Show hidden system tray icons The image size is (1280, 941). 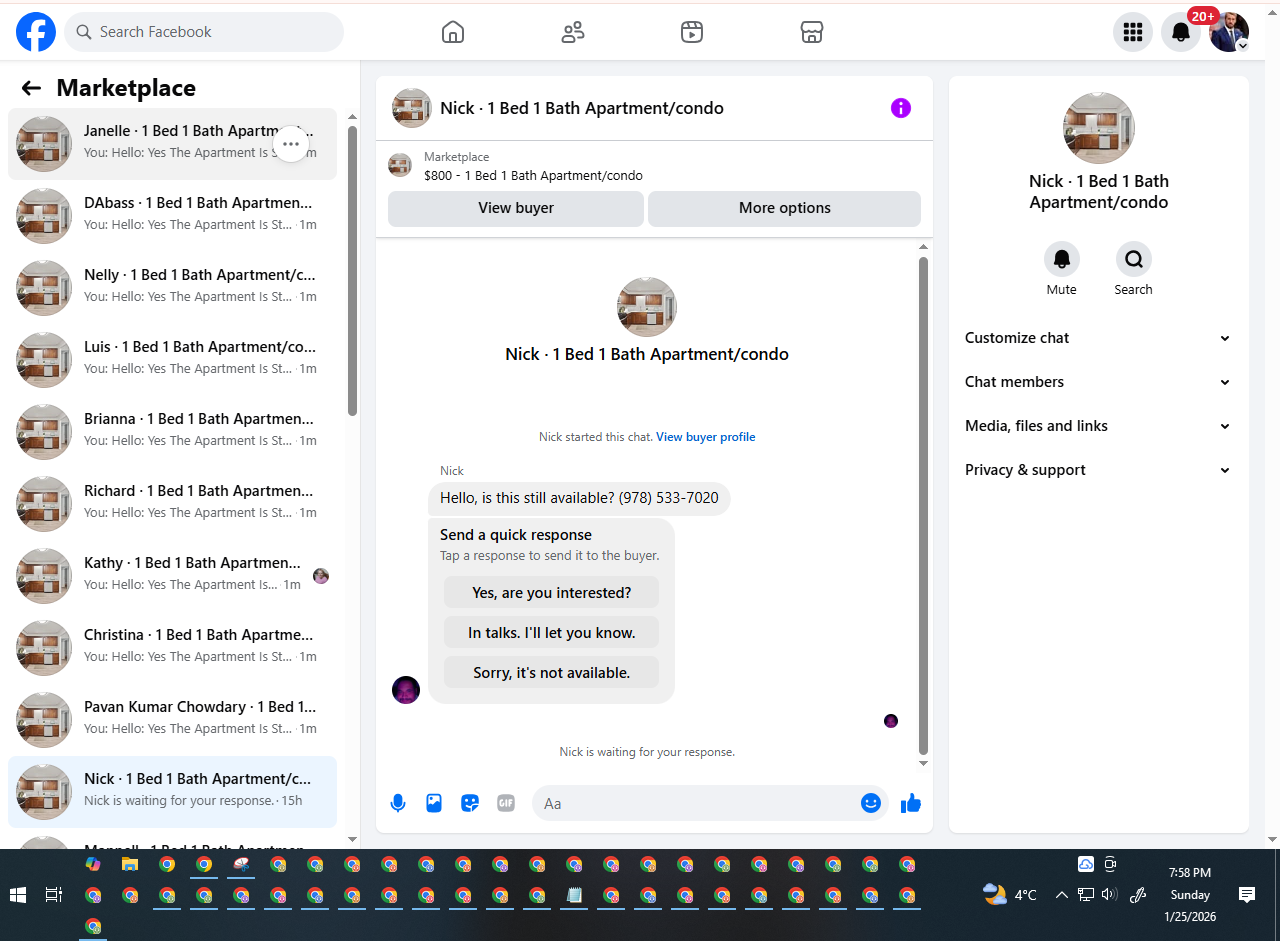tap(1062, 895)
